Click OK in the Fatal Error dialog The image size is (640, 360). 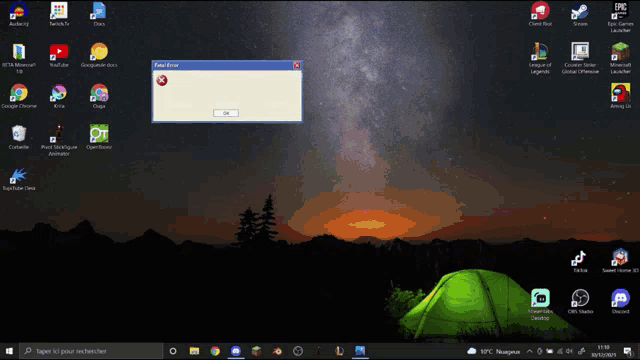pos(226,113)
